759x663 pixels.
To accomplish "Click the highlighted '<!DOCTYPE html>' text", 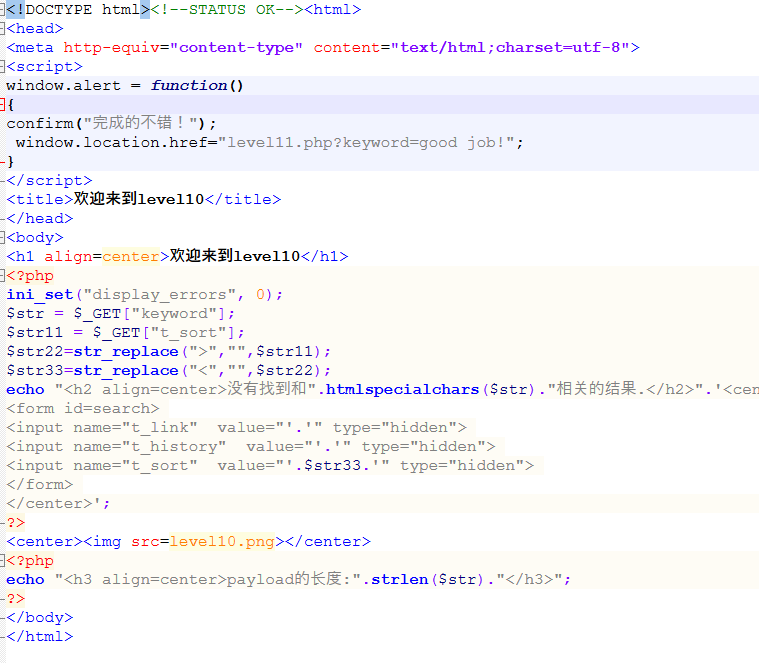I will [78, 10].
